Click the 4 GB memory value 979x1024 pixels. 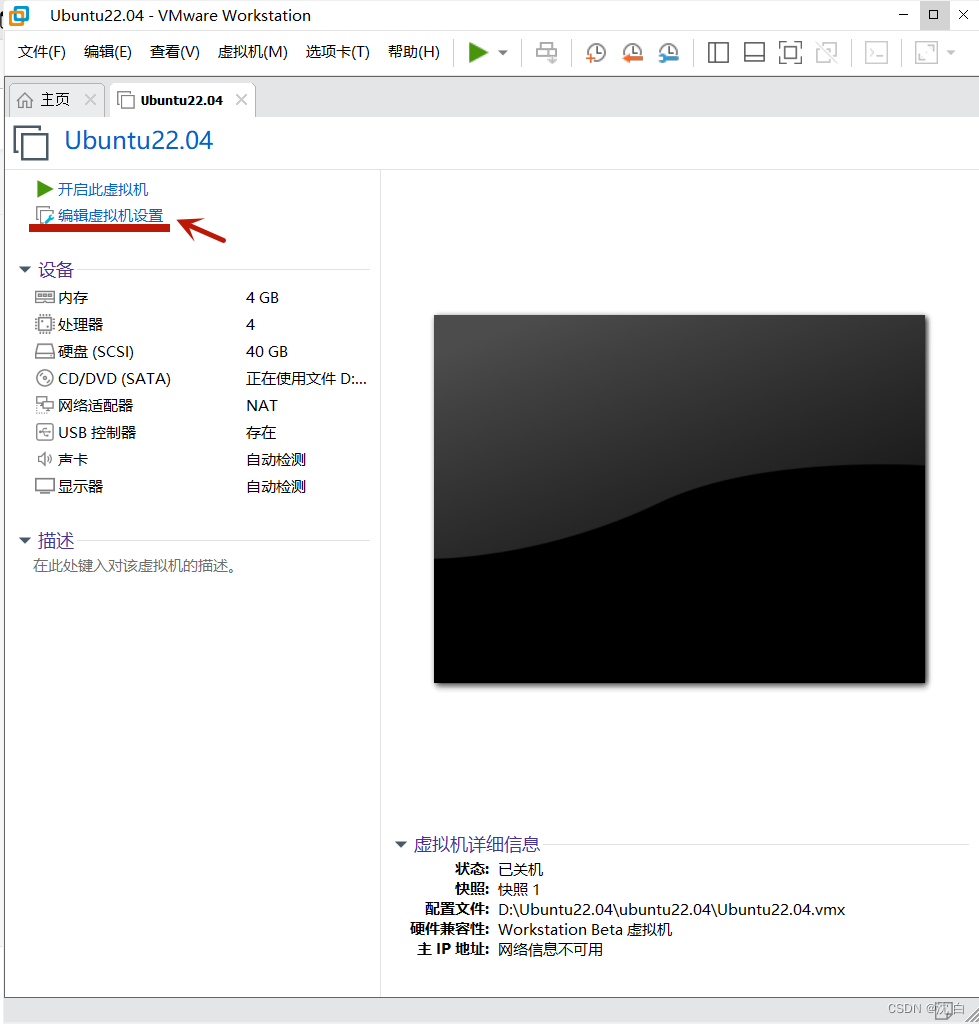263,298
